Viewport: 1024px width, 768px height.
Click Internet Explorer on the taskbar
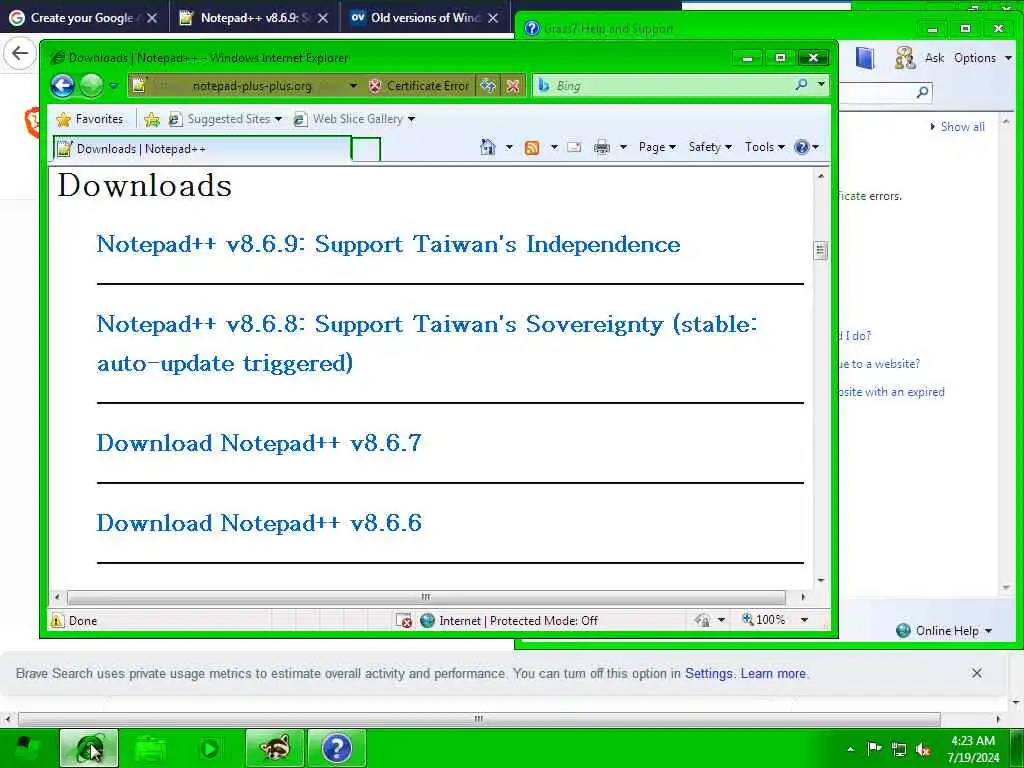[89, 748]
